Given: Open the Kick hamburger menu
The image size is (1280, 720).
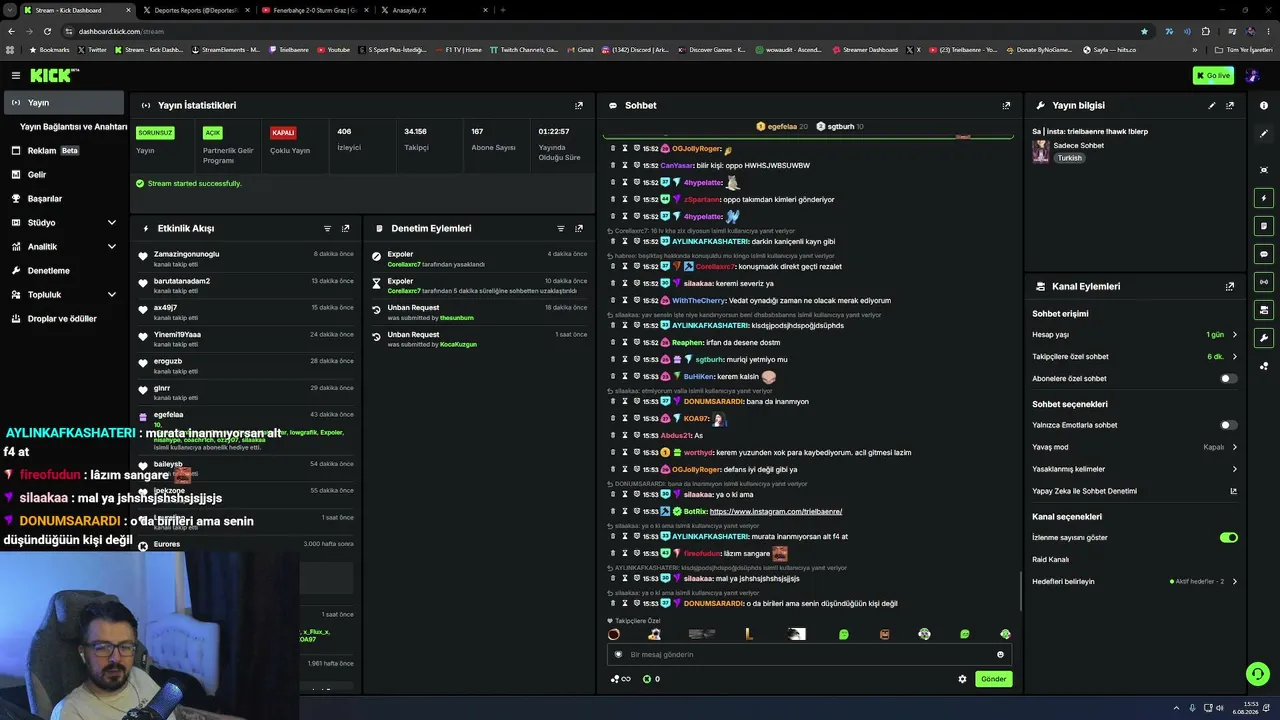Looking at the screenshot, I should click(x=15, y=75).
